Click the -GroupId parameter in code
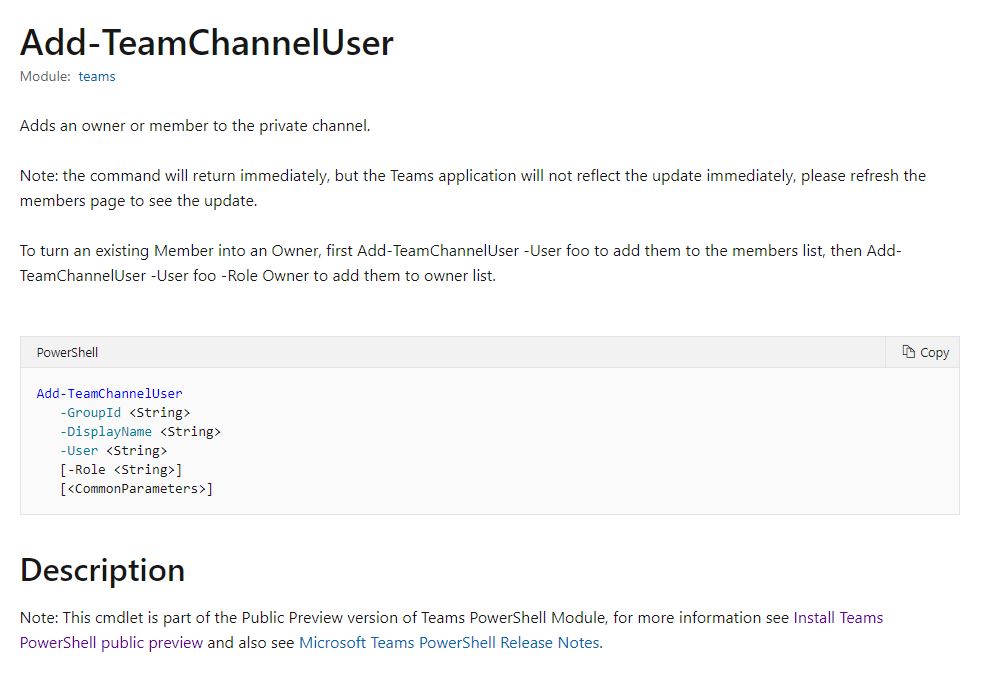 coord(90,413)
